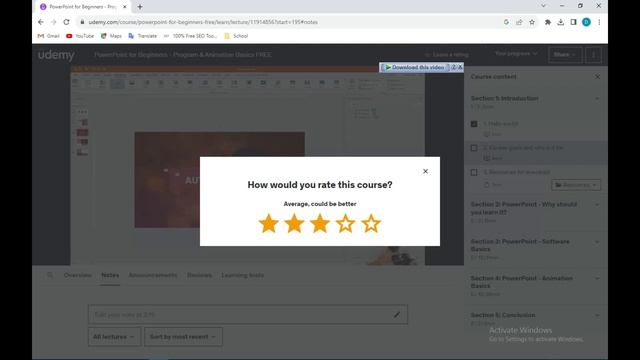Open the Chrome profile avatar
This screenshot has width=640, height=360.
tap(586, 22)
